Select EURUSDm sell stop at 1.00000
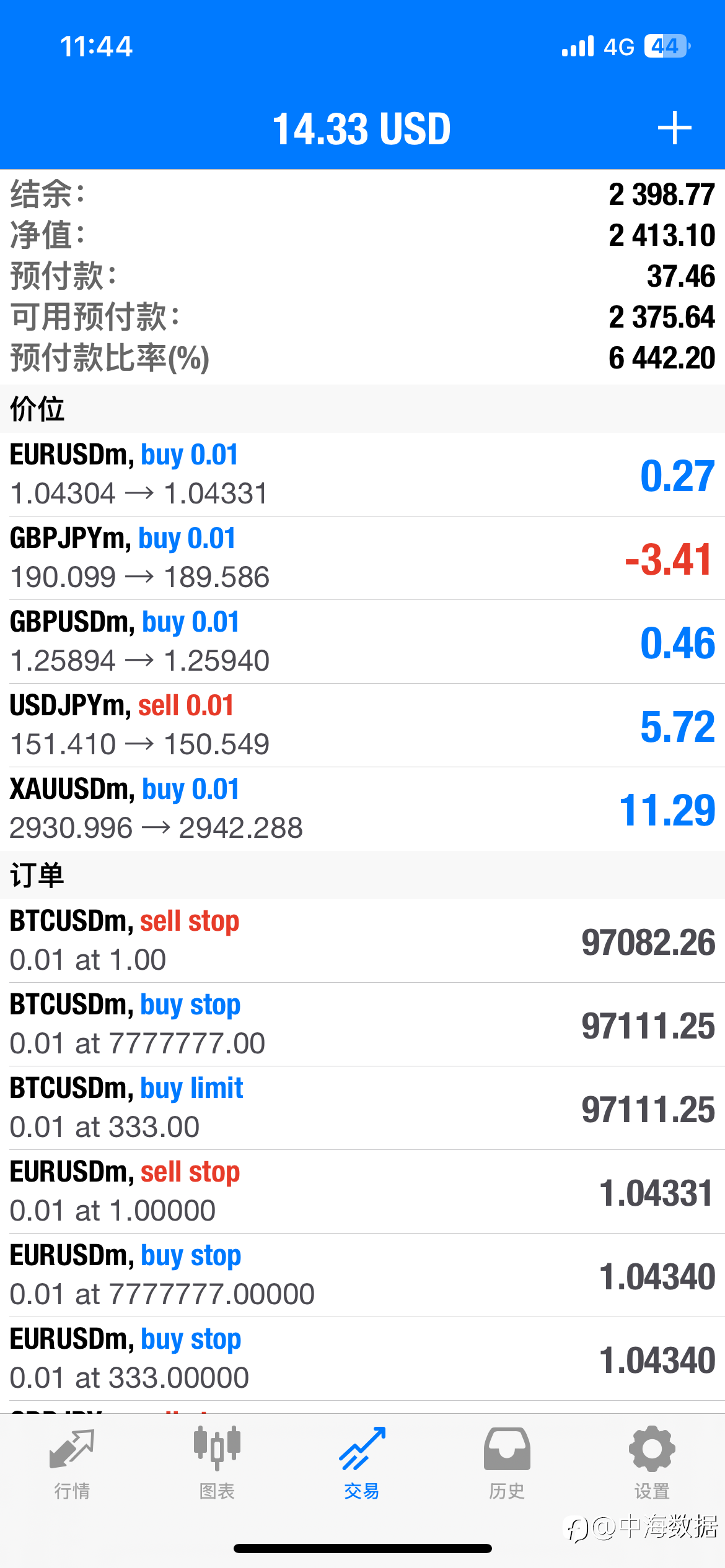The image size is (725, 1568). tap(362, 1191)
